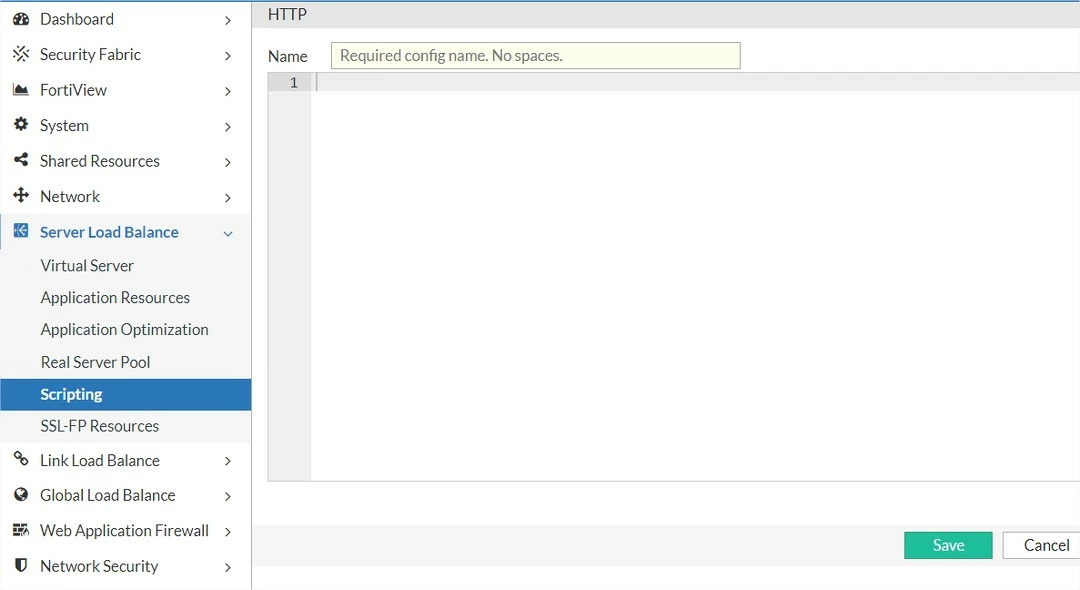
Task: Expand the Network menu chevron
Action: click(x=228, y=198)
